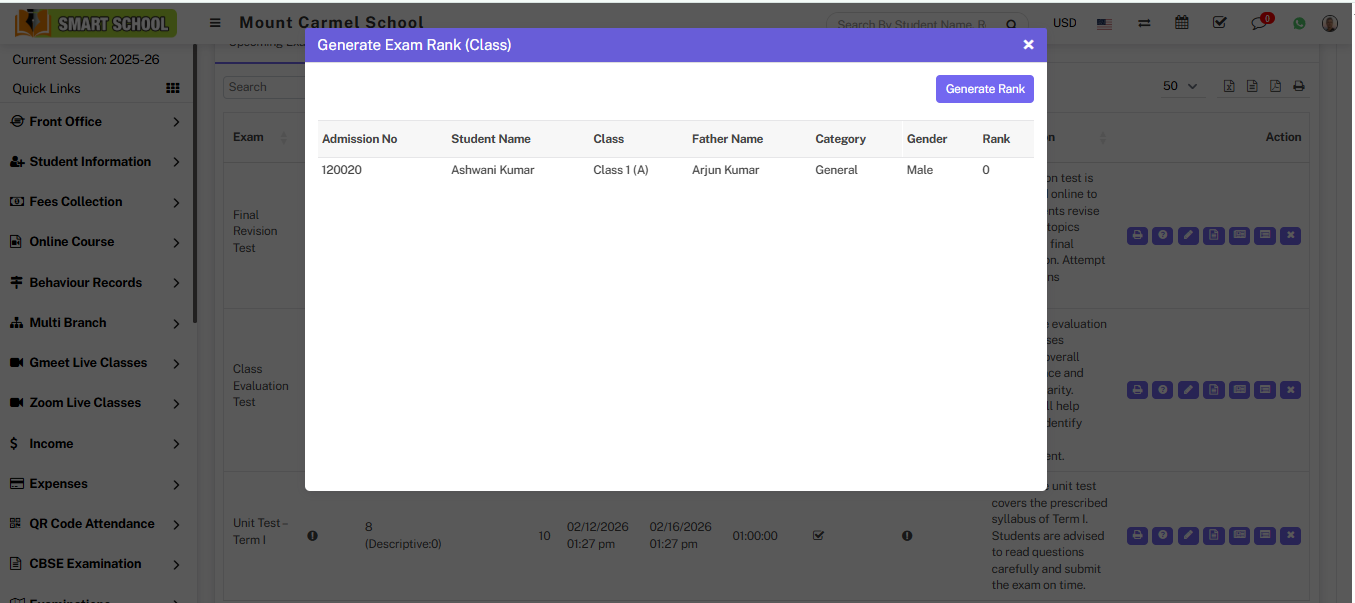Screen dimensions: 1355x603
Task: Export the table using the Excel icon
Action: point(1230,87)
